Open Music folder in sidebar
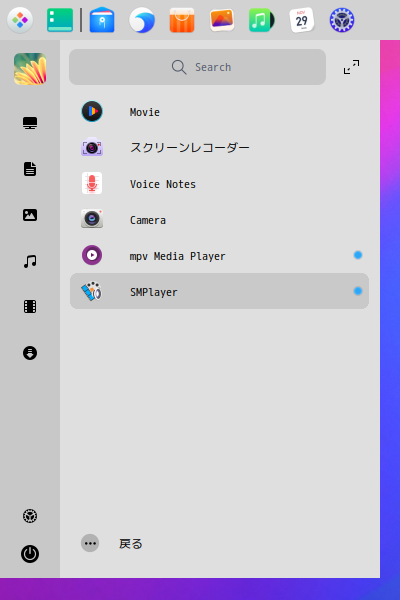This screenshot has height=600, width=400. tap(30, 261)
